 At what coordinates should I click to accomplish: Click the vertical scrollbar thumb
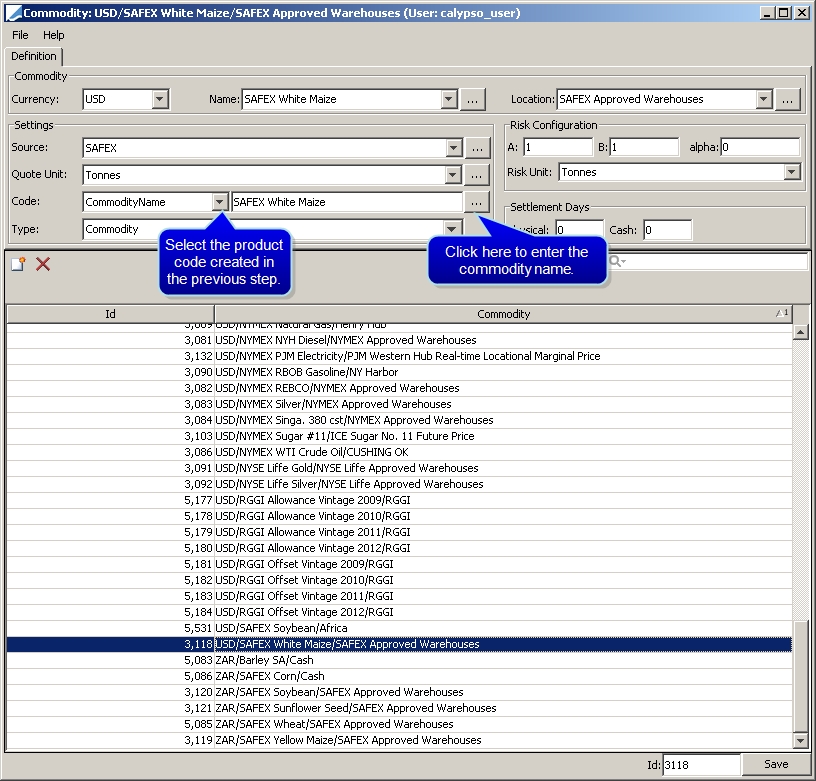(x=800, y=675)
